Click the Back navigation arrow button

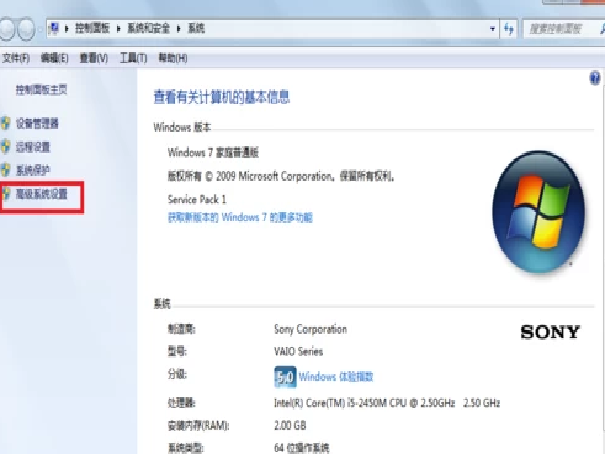click(x=5, y=29)
